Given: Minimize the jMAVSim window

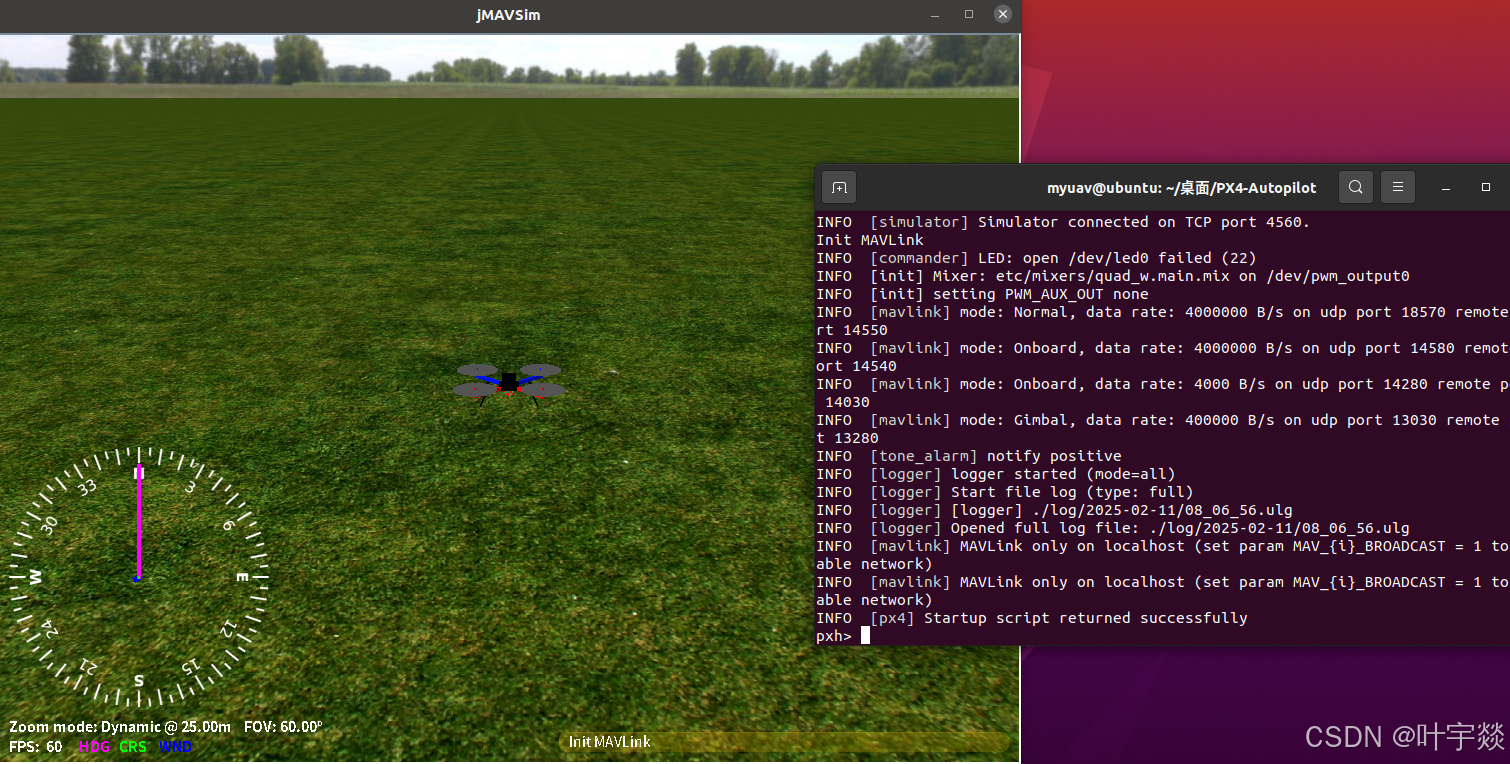Looking at the screenshot, I should (935, 15).
